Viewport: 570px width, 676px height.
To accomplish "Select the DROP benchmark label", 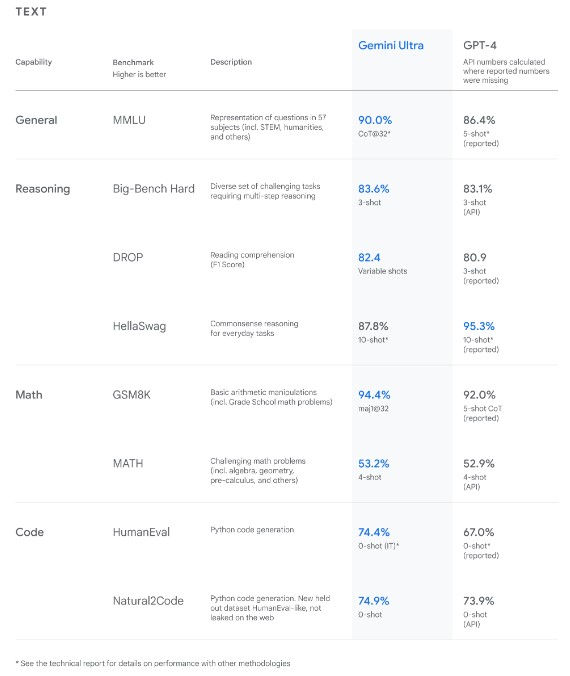I will pyautogui.click(x=128, y=257).
